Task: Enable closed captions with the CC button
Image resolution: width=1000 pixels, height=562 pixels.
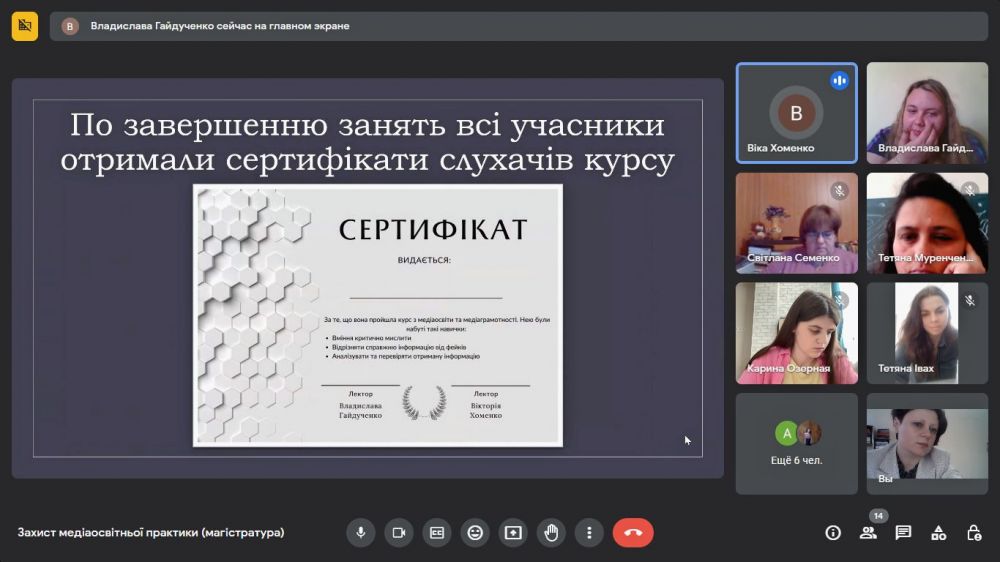Action: pos(436,533)
